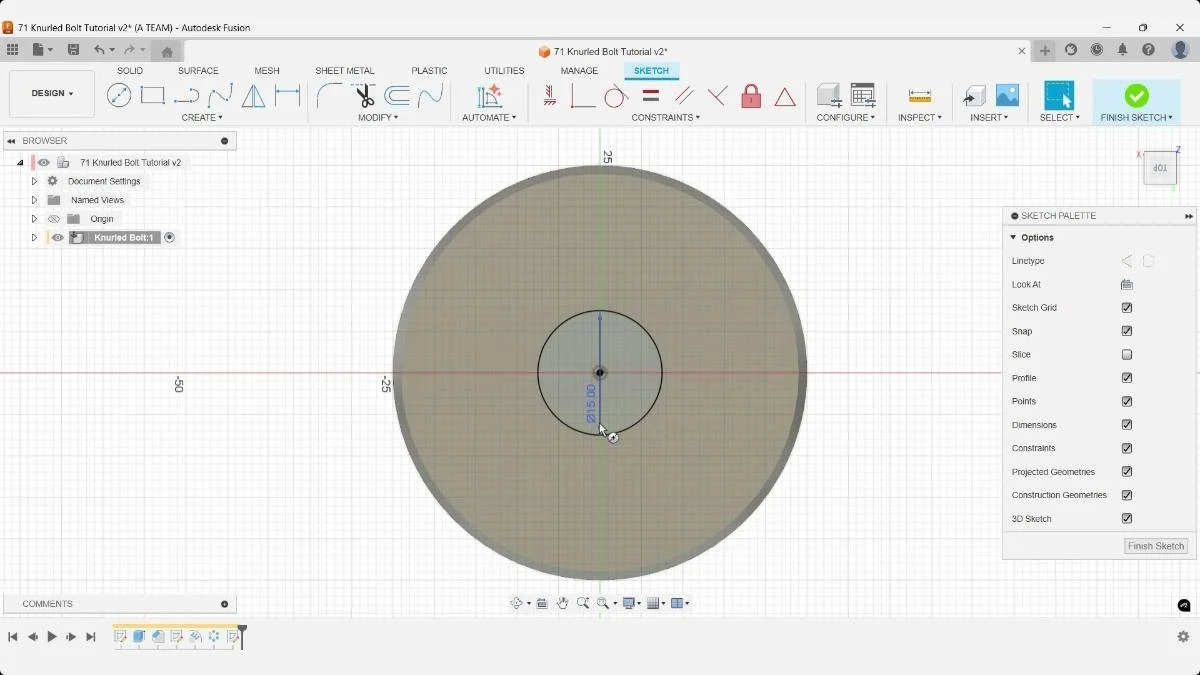Go to the Home tab icon
Screen dimensions: 1200x675
(167, 51)
